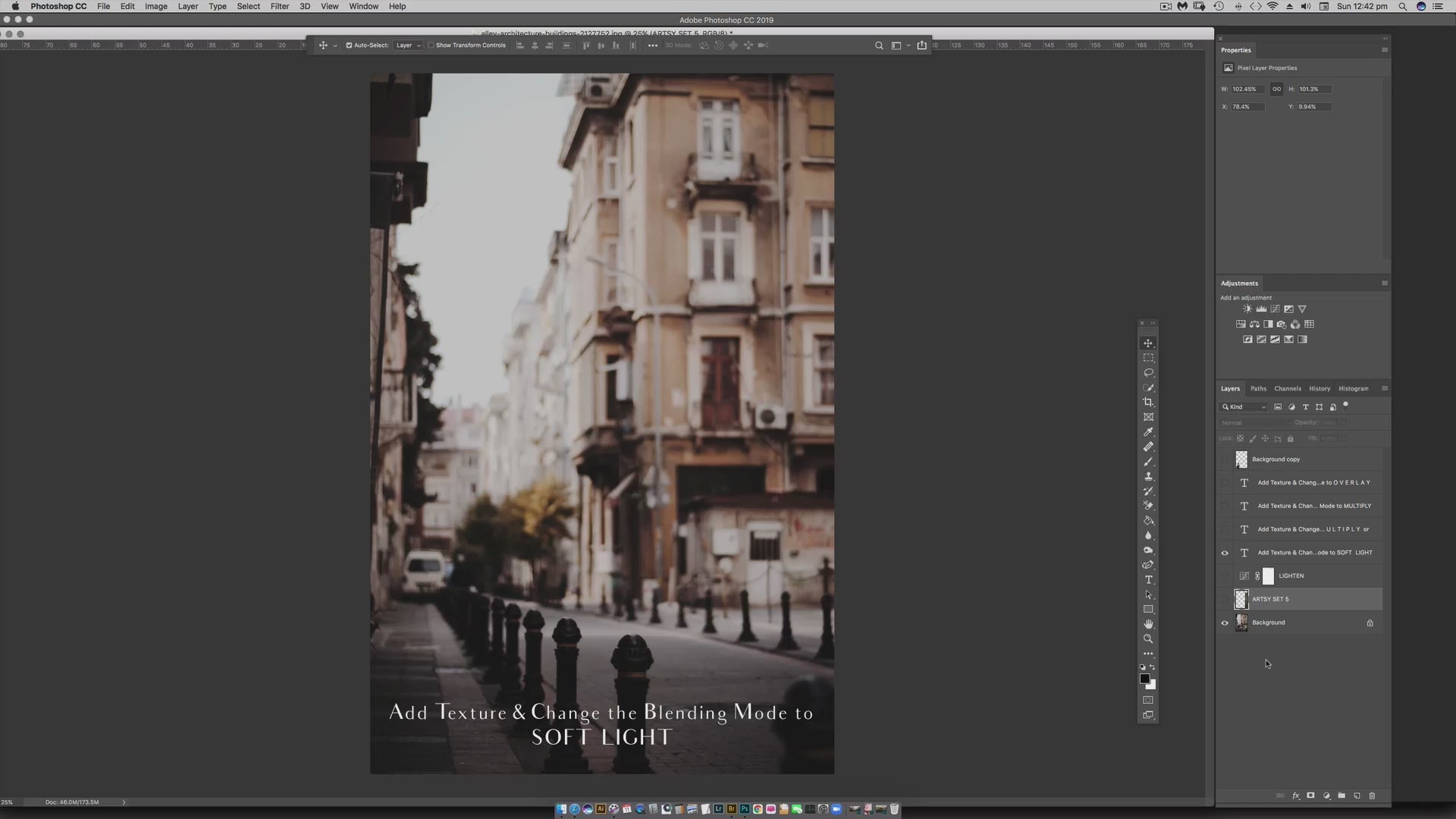Select the Lasso tool
1456x819 pixels.
tap(1148, 372)
